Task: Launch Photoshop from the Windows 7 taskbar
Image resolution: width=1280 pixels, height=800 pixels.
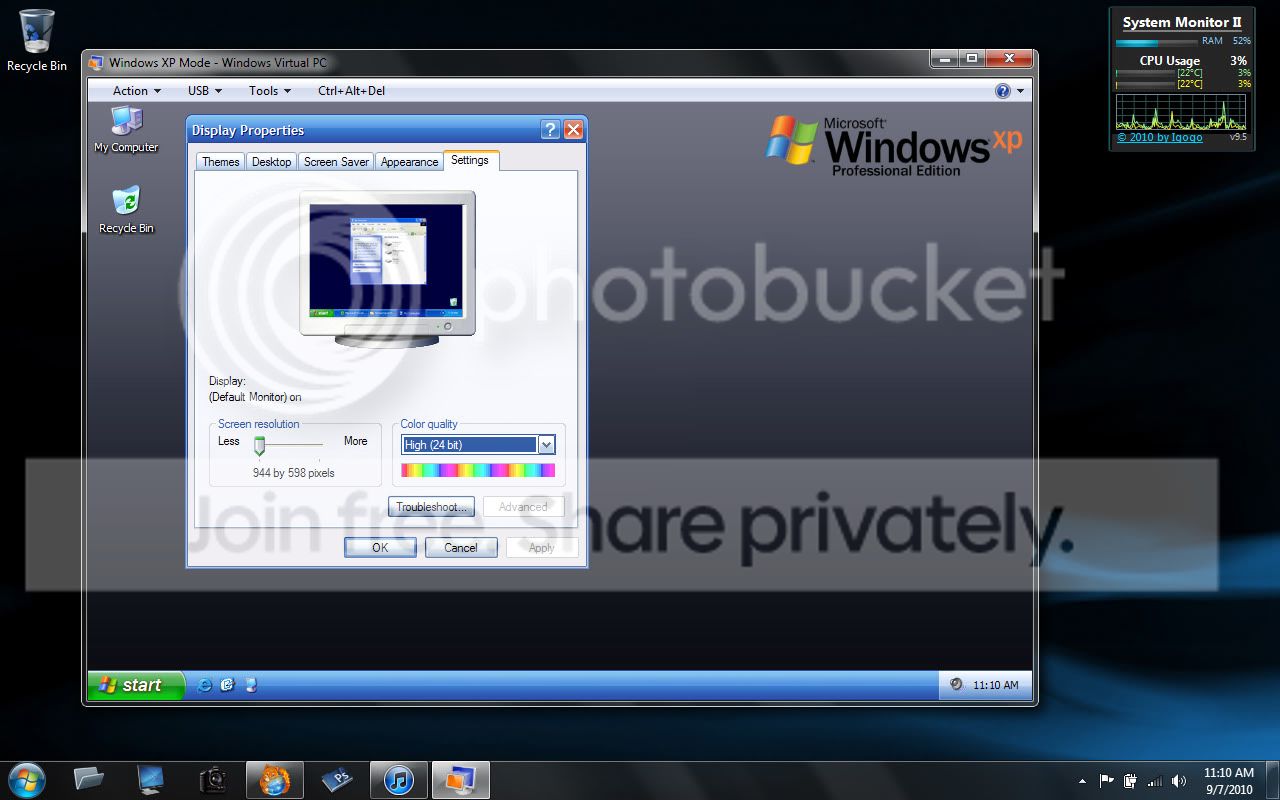Action: tap(336, 779)
